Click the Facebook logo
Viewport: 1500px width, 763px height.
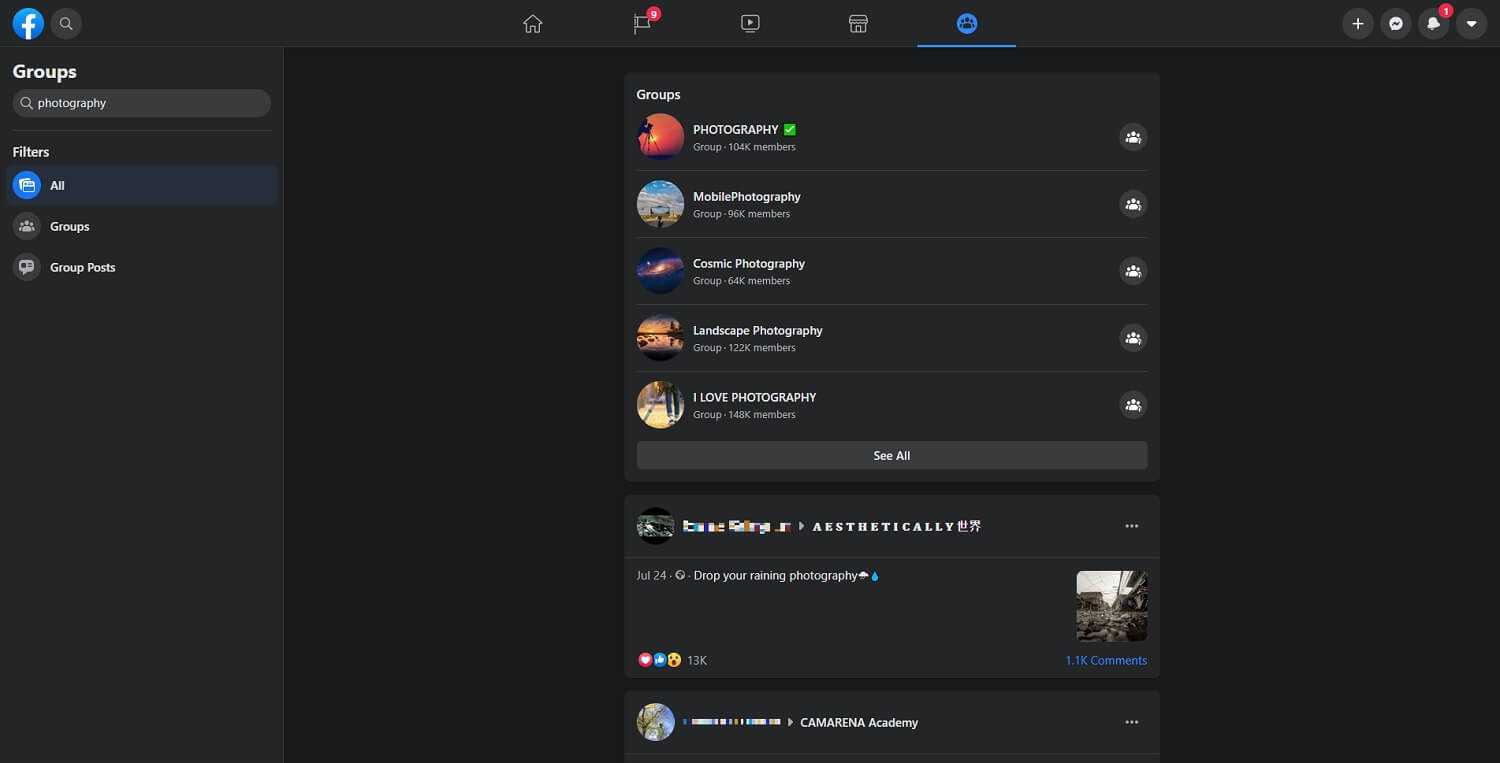click(x=28, y=23)
